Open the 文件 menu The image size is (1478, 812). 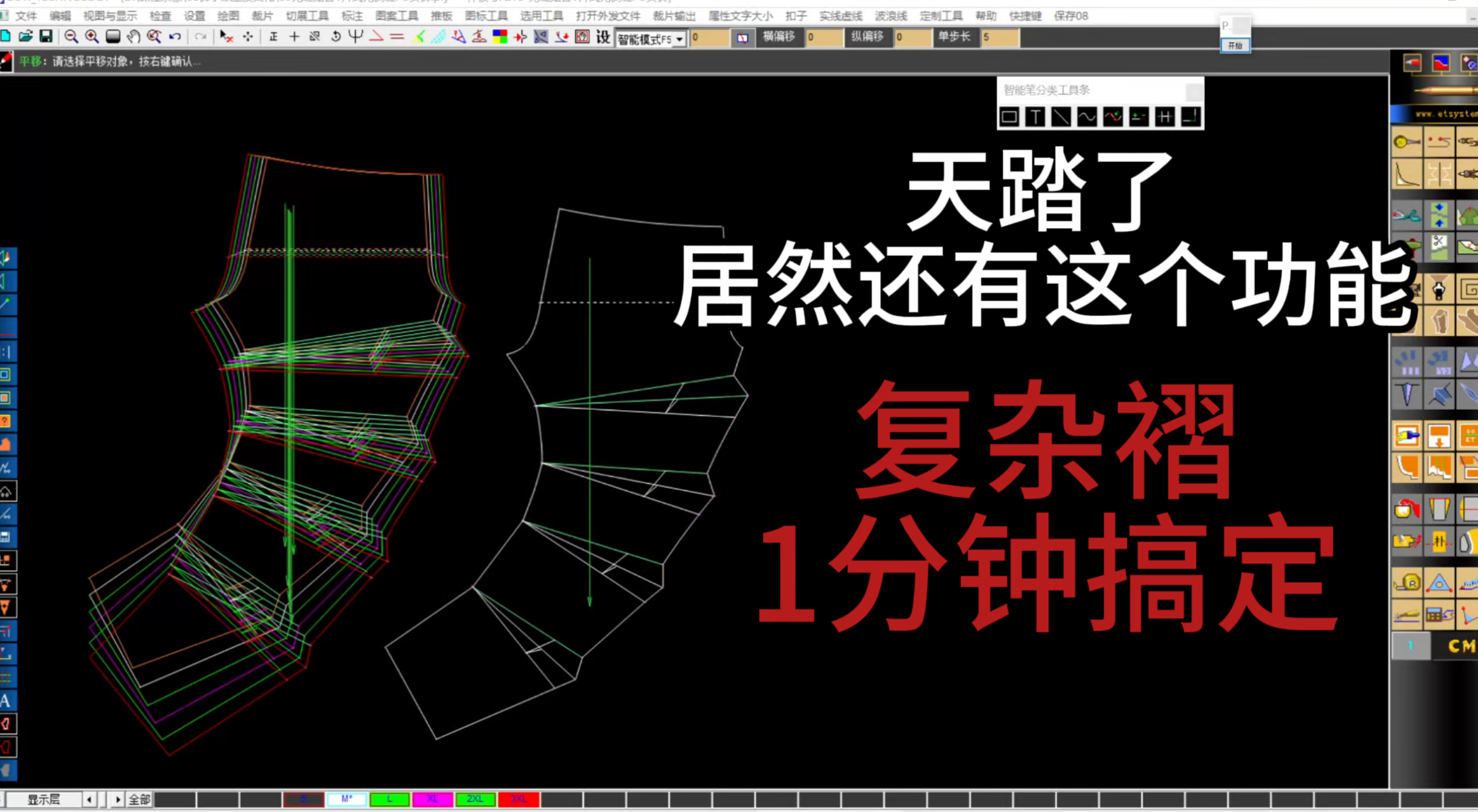[26, 16]
